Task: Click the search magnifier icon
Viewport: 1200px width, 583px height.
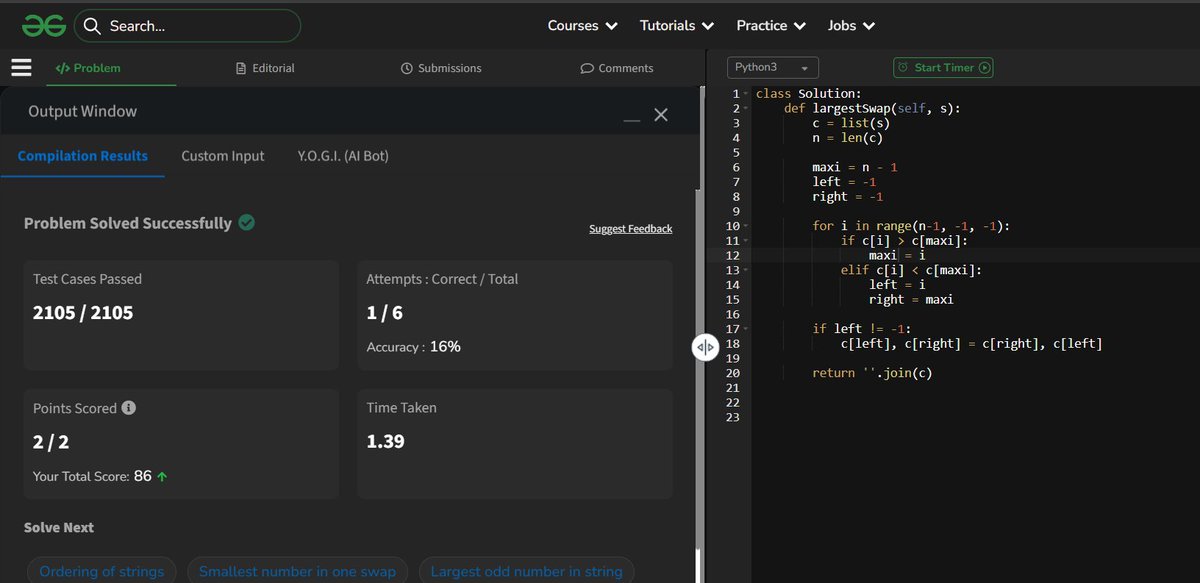Action: [x=92, y=26]
